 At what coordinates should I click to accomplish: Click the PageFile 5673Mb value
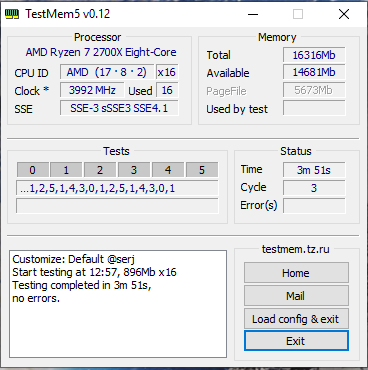click(x=314, y=90)
